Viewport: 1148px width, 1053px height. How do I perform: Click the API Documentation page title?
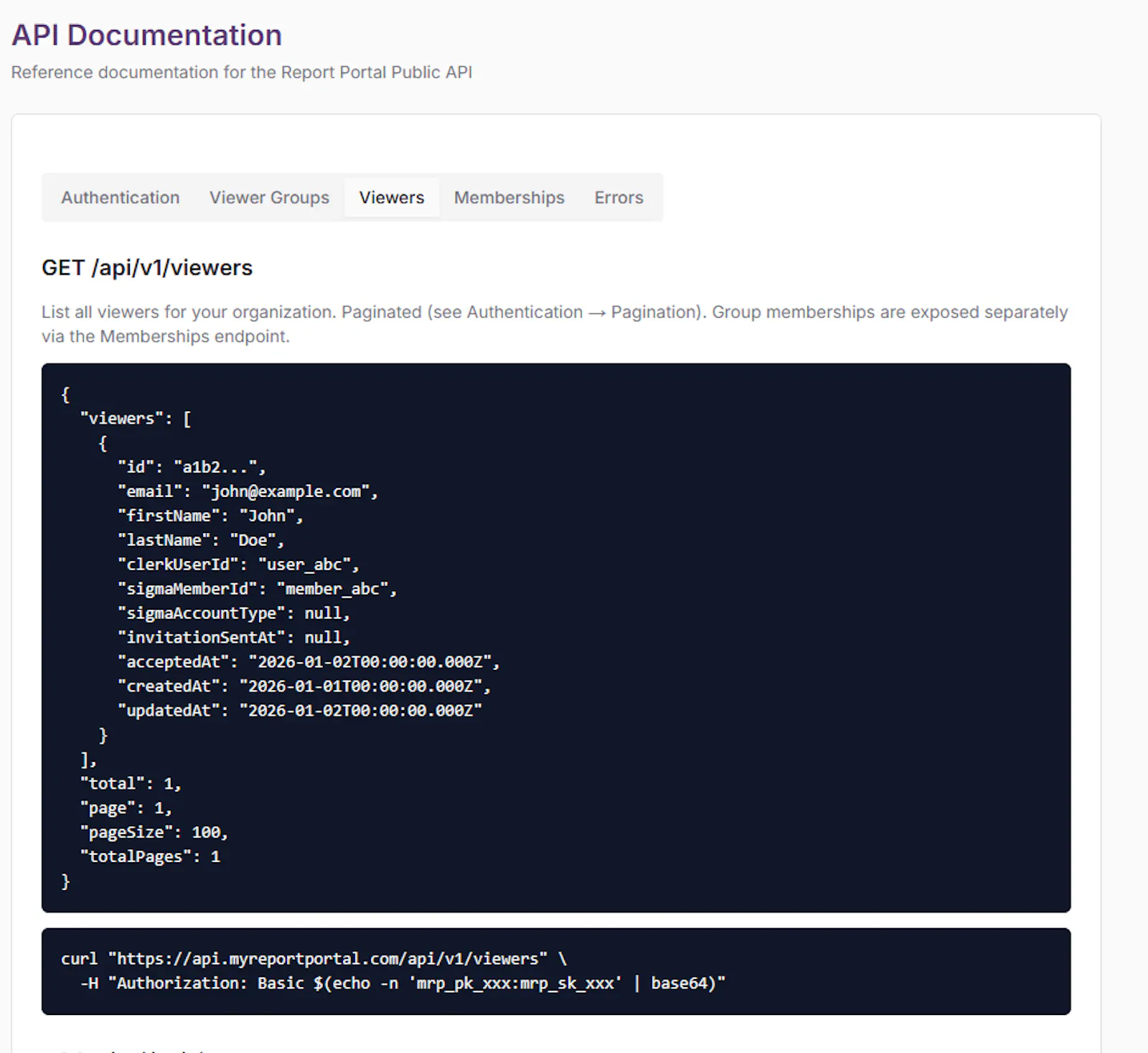coord(147,35)
